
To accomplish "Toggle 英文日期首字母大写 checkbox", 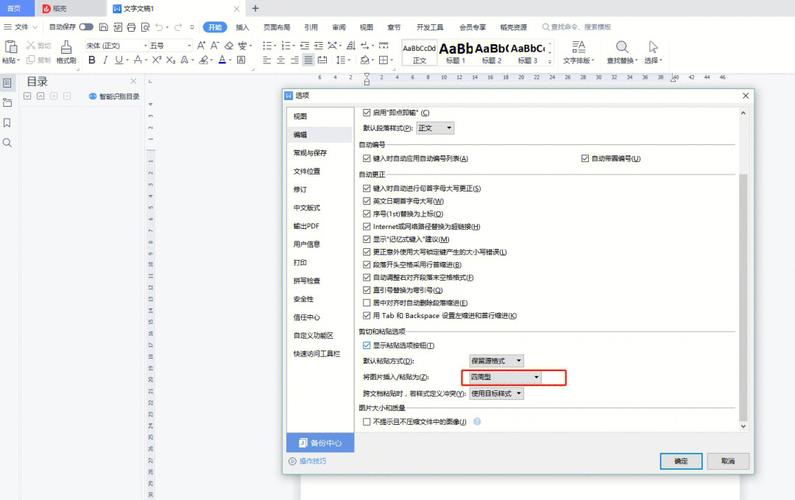I will 367,201.
